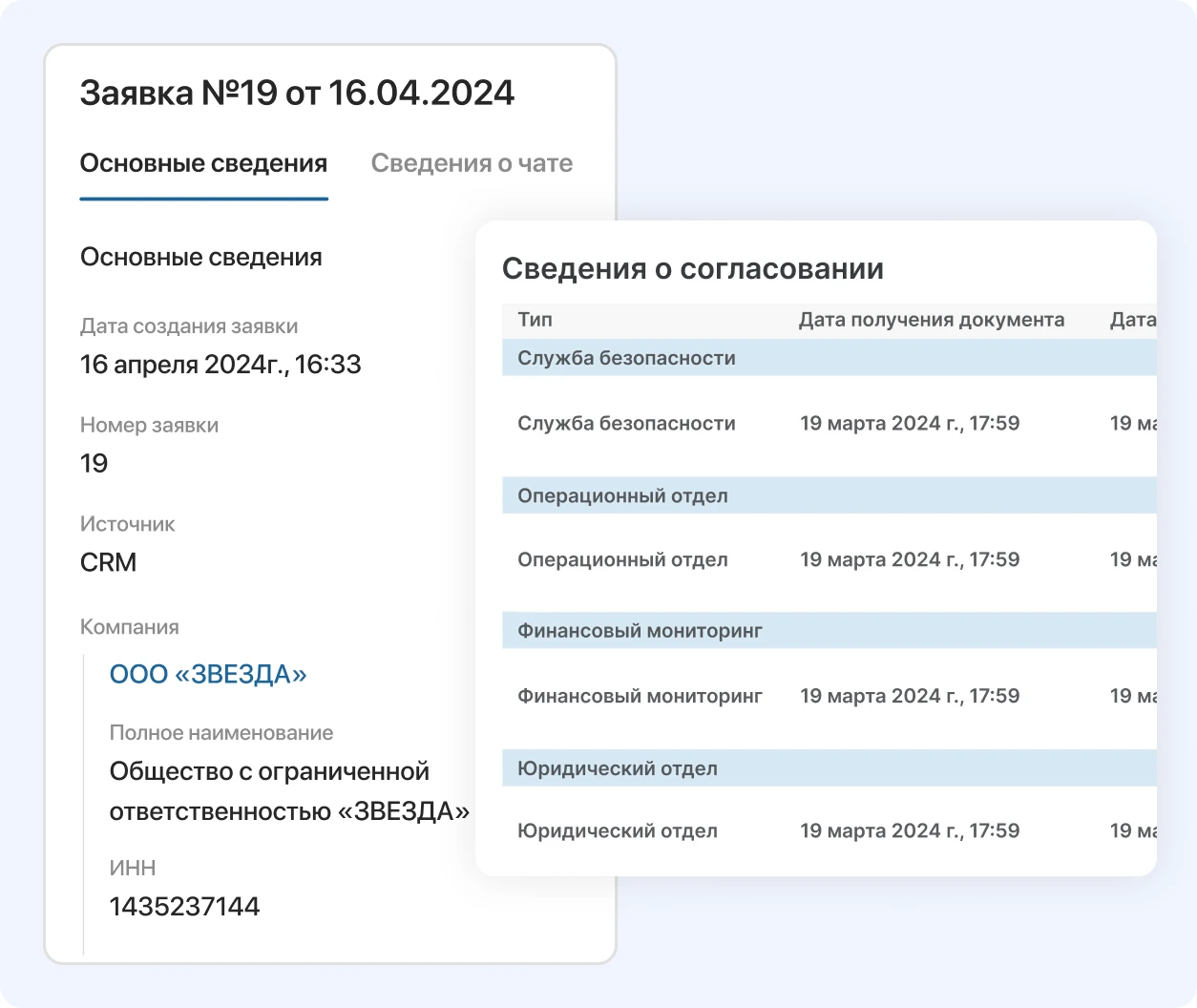Click the Финансовый мониторинг row's received date
This screenshot has height=1008, width=1197.
pyautogui.click(x=909, y=696)
